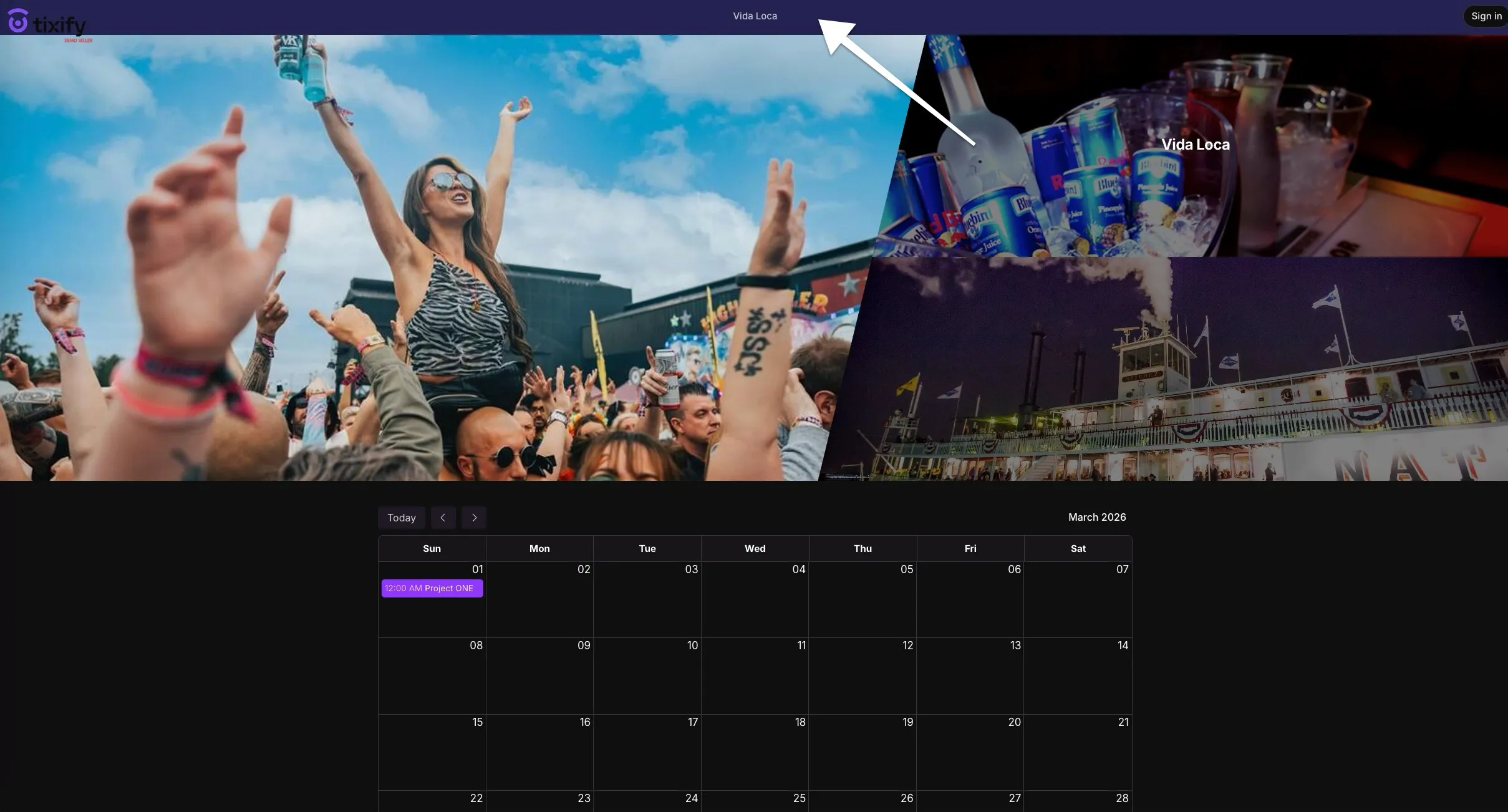Advance to next month with right chevron
The width and height of the screenshot is (1508, 812).
(x=474, y=518)
